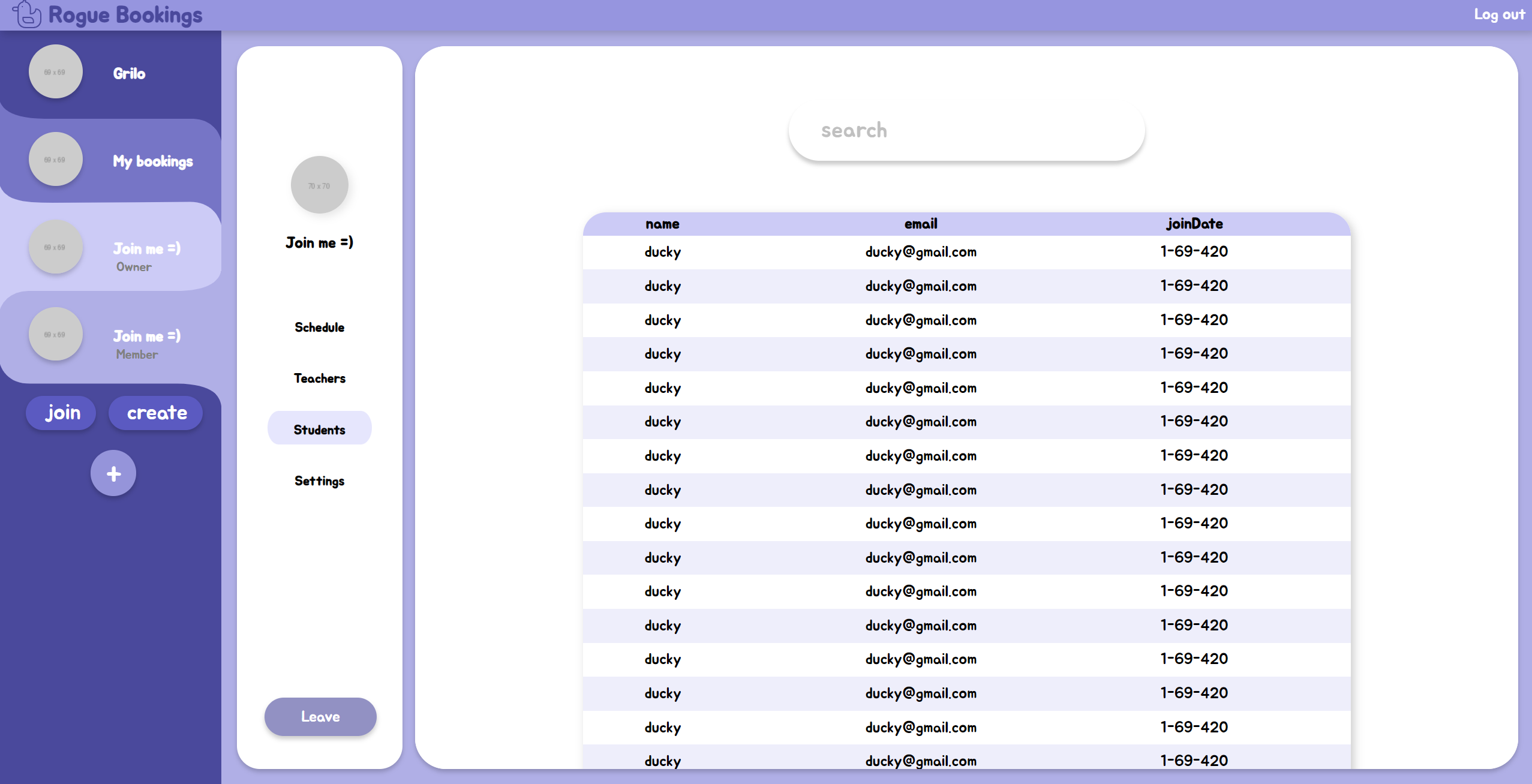
Task: Click the My bookings avatar
Action: [x=55, y=158]
